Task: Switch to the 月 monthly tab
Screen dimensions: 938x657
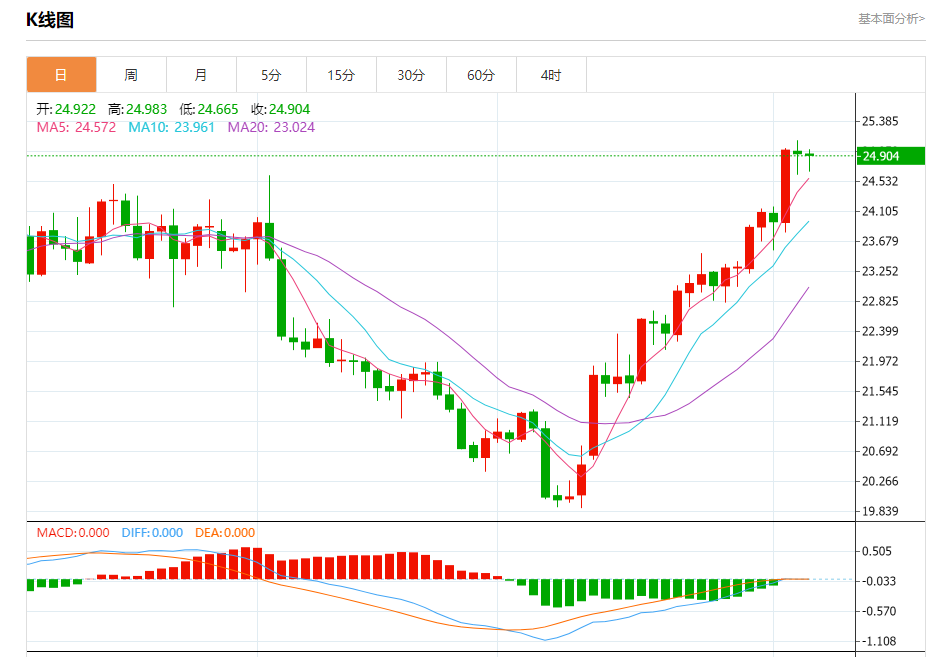Action: (201, 75)
